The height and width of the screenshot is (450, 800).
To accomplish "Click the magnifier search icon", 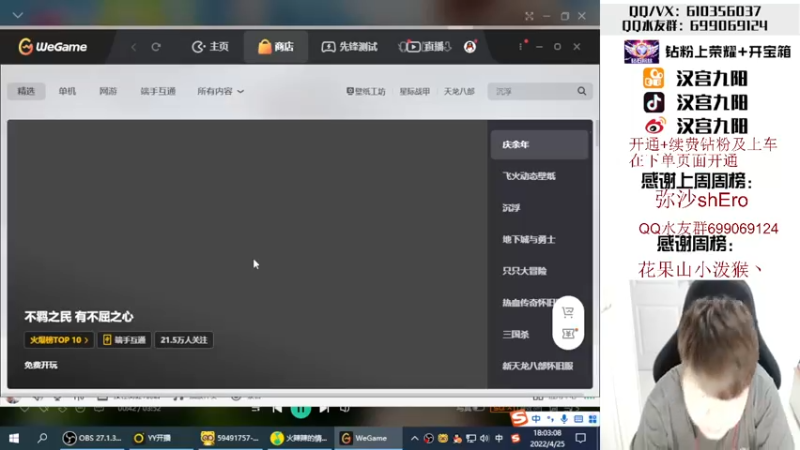I will (582, 91).
